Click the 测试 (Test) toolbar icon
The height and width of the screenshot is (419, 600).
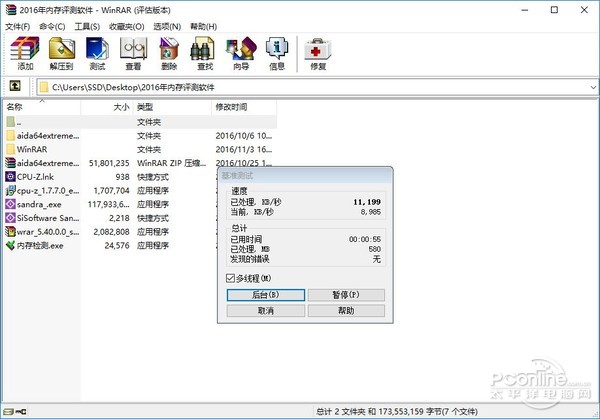(x=97, y=54)
